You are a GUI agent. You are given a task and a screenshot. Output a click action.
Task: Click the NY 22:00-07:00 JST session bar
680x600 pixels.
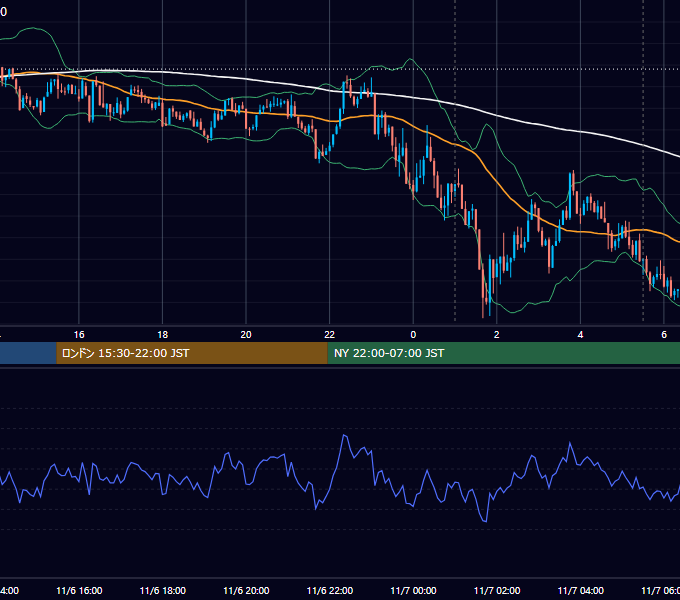[503, 353]
